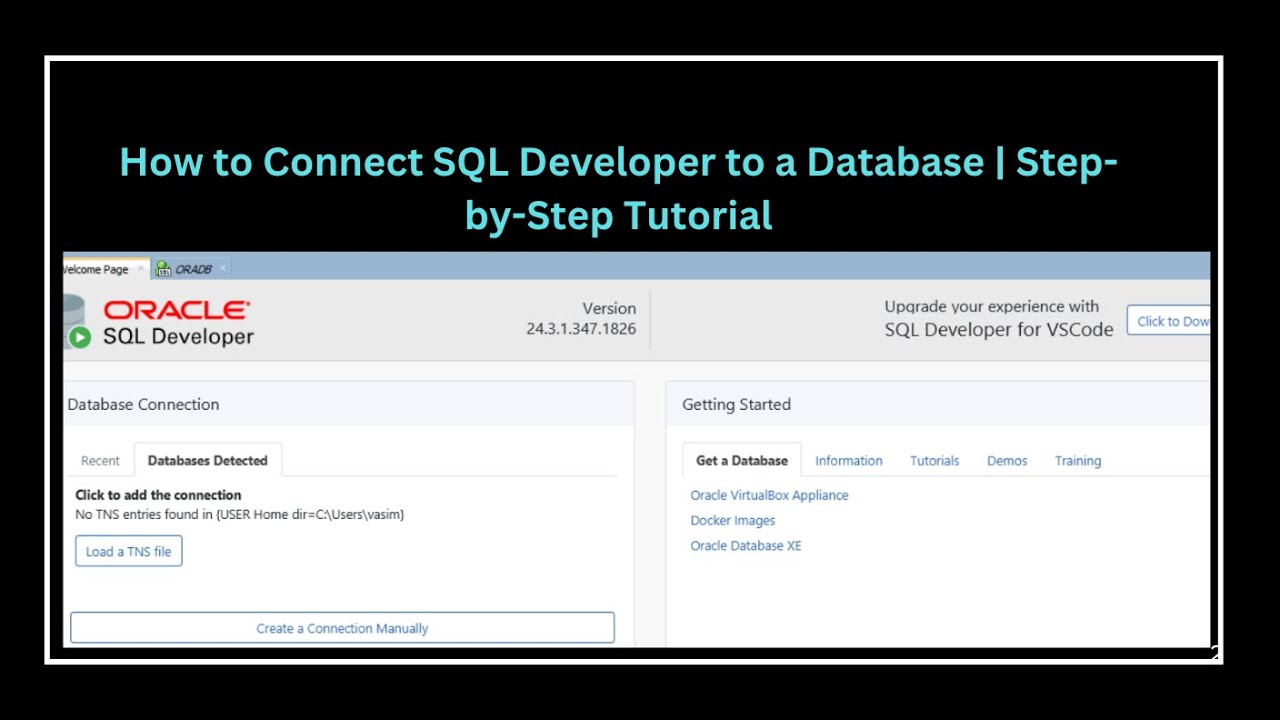
Task: Click the 'No TNS entries found' message
Action: pyautogui.click(x=240, y=514)
